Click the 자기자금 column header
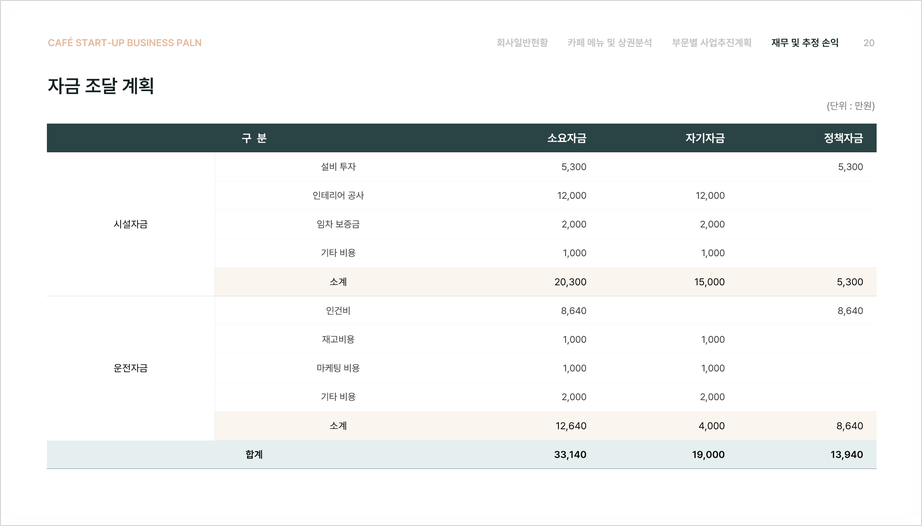The width and height of the screenshot is (922, 526). 705,138
